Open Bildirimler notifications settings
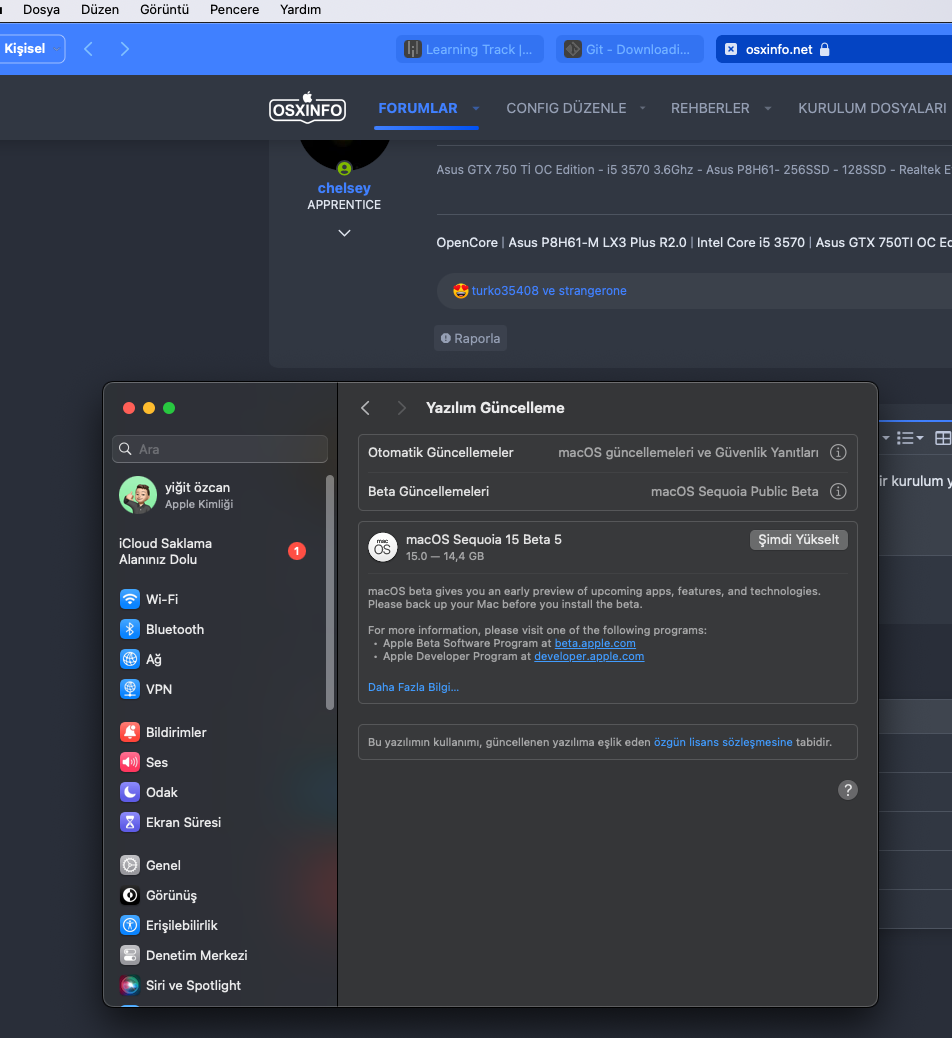Image resolution: width=952 pixels, height=1038 pixels. pyautogui.click(x=164, y=732)
